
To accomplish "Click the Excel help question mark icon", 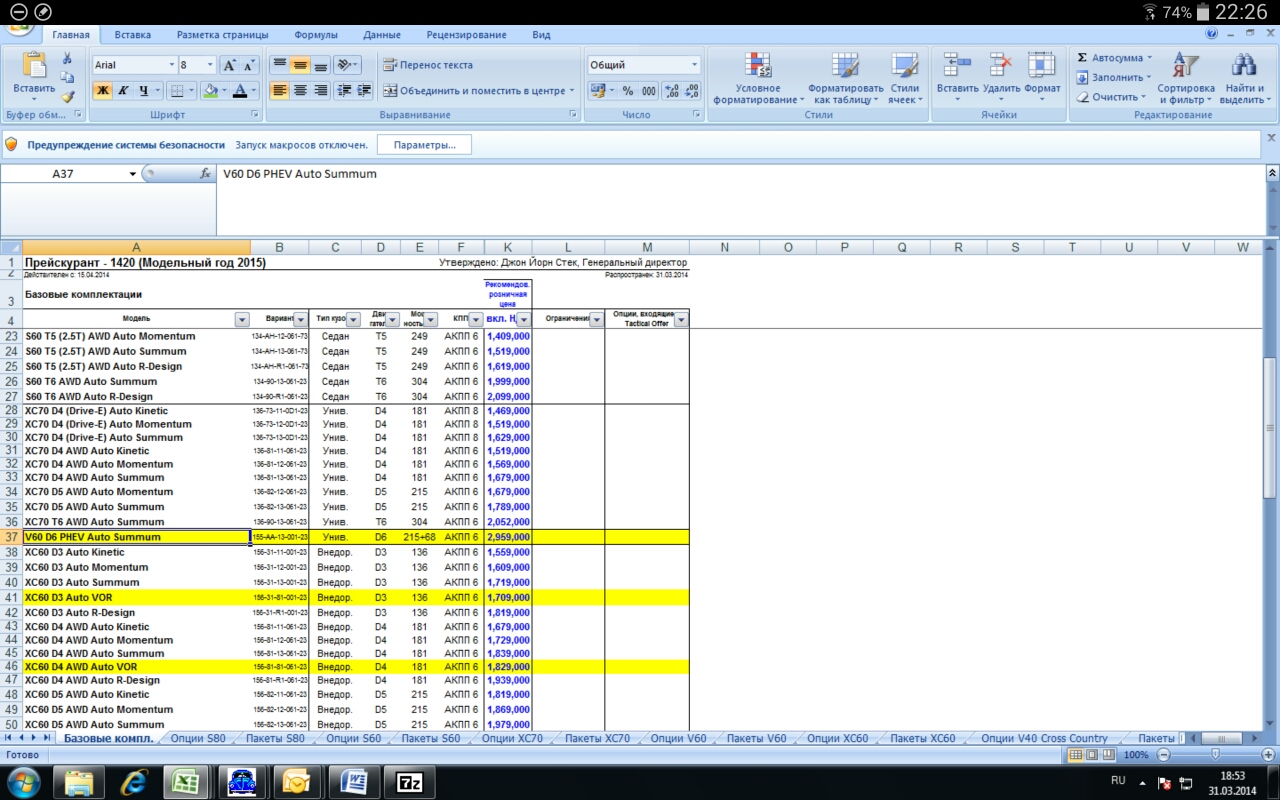I will [x=1212, y=34].
